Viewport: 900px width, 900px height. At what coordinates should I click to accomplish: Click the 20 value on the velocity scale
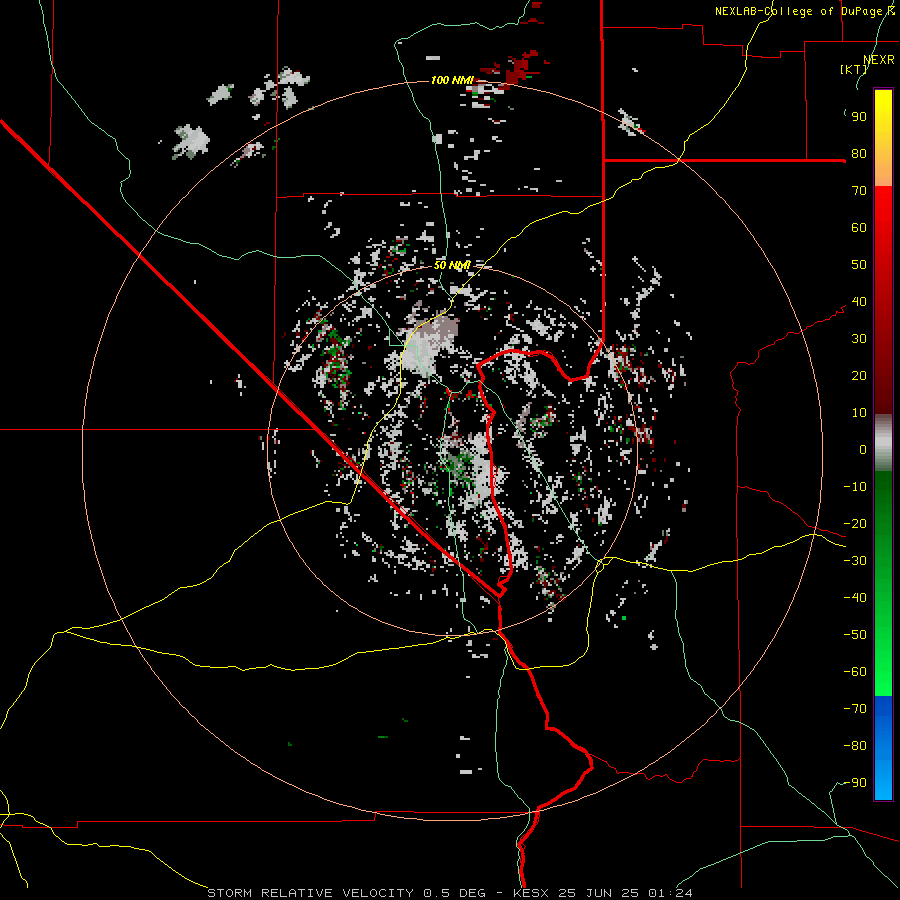coord(859,375)
